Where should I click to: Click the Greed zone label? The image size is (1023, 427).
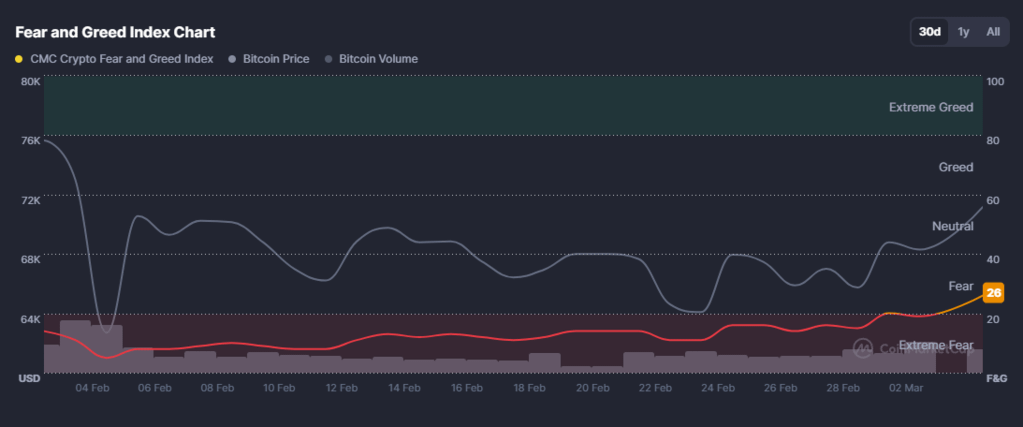(x=956, y=167)
